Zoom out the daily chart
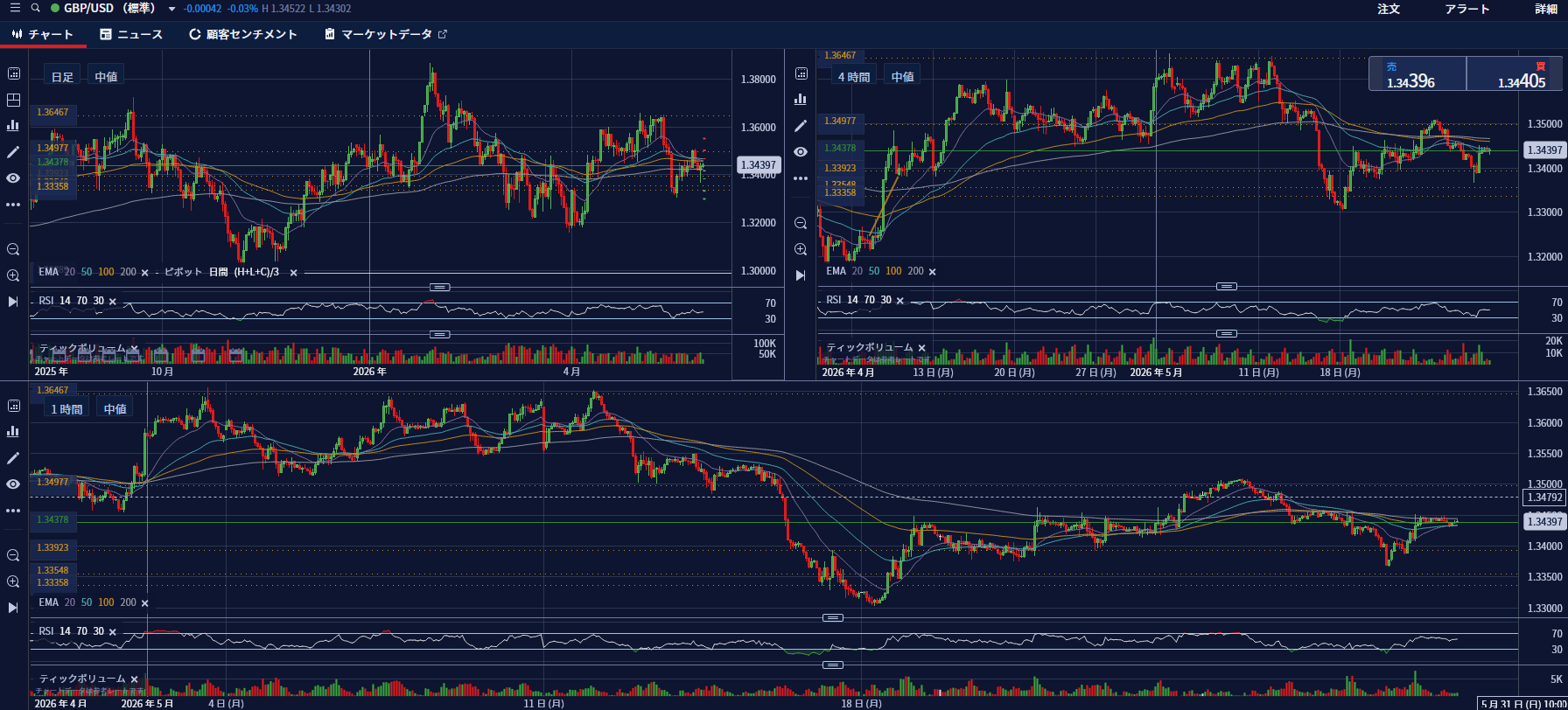 [x=13, y=249]
